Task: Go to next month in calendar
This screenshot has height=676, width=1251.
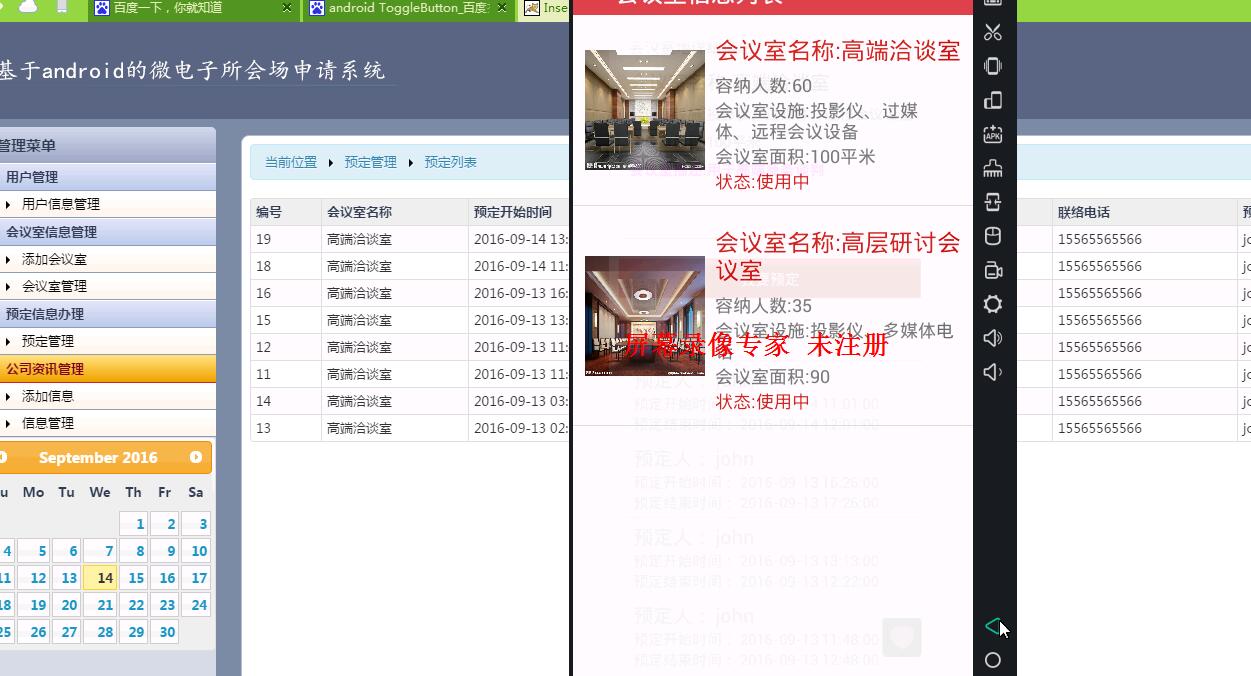Action: [x=196, y=457]
